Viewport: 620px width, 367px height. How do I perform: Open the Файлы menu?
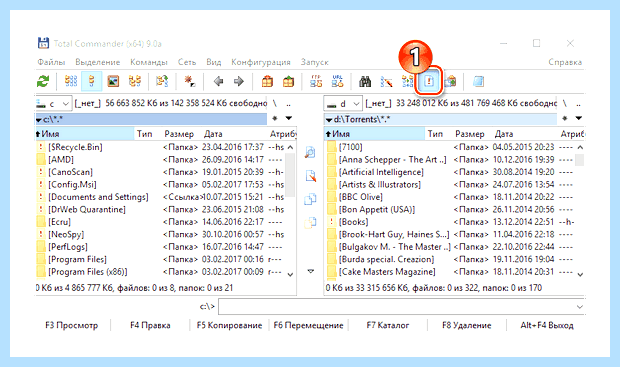pyautogui.click(x=51, y=62)
